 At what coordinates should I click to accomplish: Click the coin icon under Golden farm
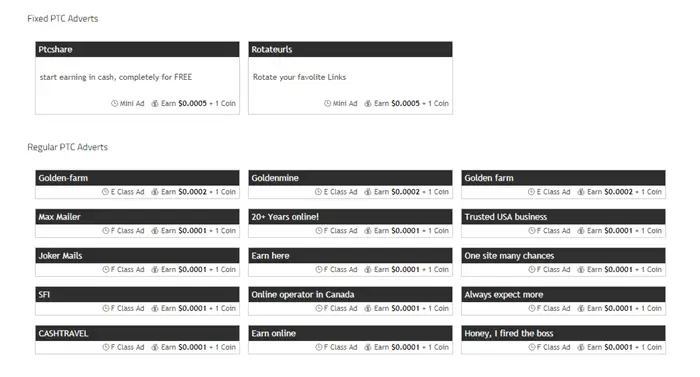point(581,192)
